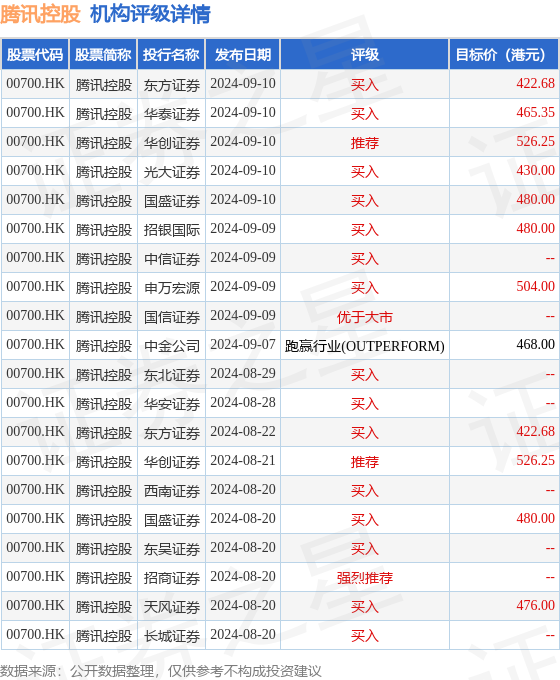Select the 机构评级详情 title text

click(150, 14)
